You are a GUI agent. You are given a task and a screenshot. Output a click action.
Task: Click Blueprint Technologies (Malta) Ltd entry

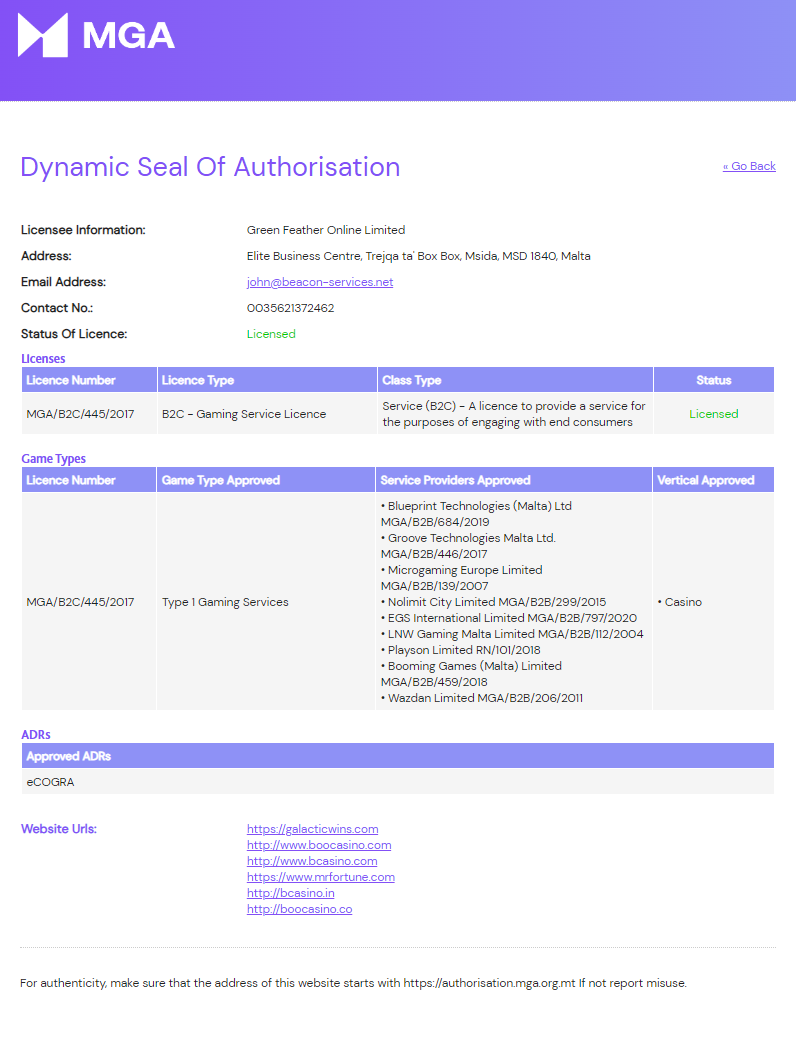point(476,514)
